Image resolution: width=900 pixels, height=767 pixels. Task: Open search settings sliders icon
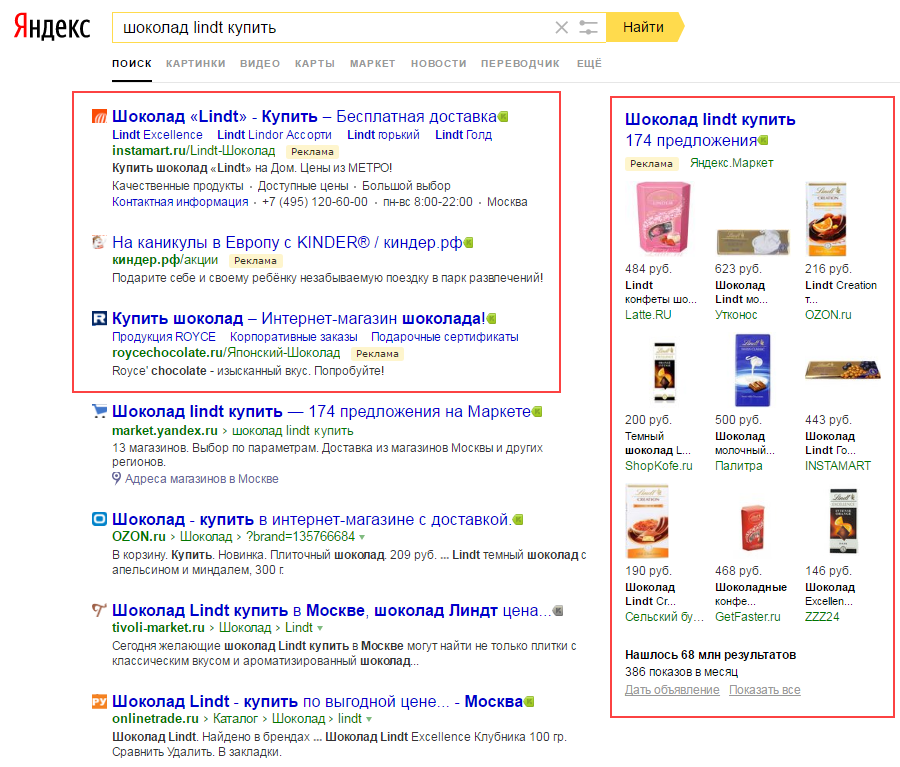(x=589, y=28)
